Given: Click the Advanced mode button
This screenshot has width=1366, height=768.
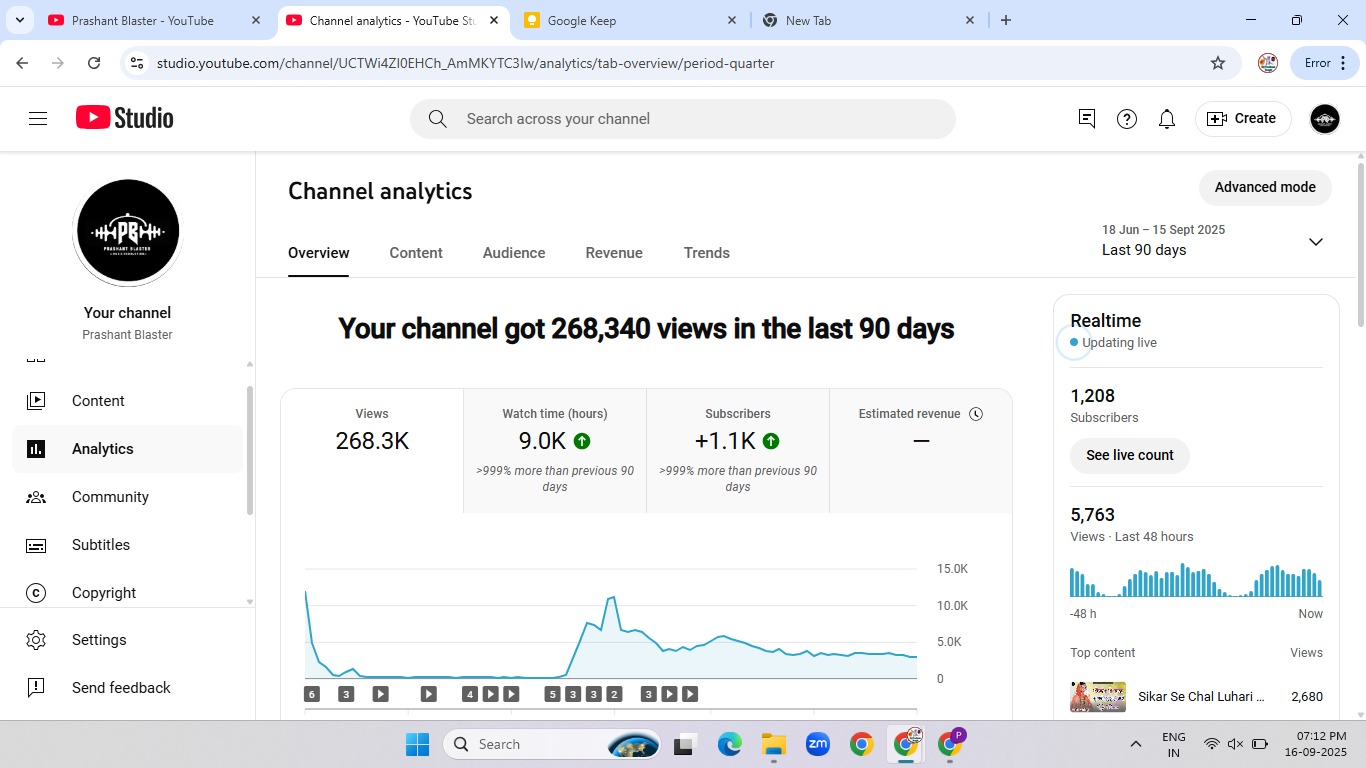Looking at the screenshot, I should (1264, 187).
